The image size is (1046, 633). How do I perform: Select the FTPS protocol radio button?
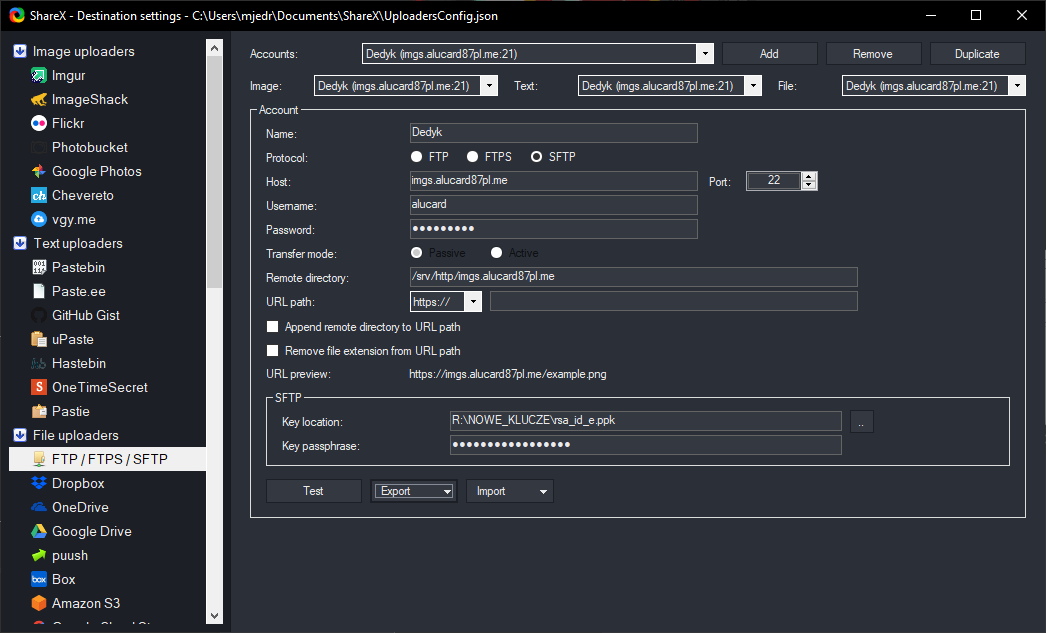point(473,157)
